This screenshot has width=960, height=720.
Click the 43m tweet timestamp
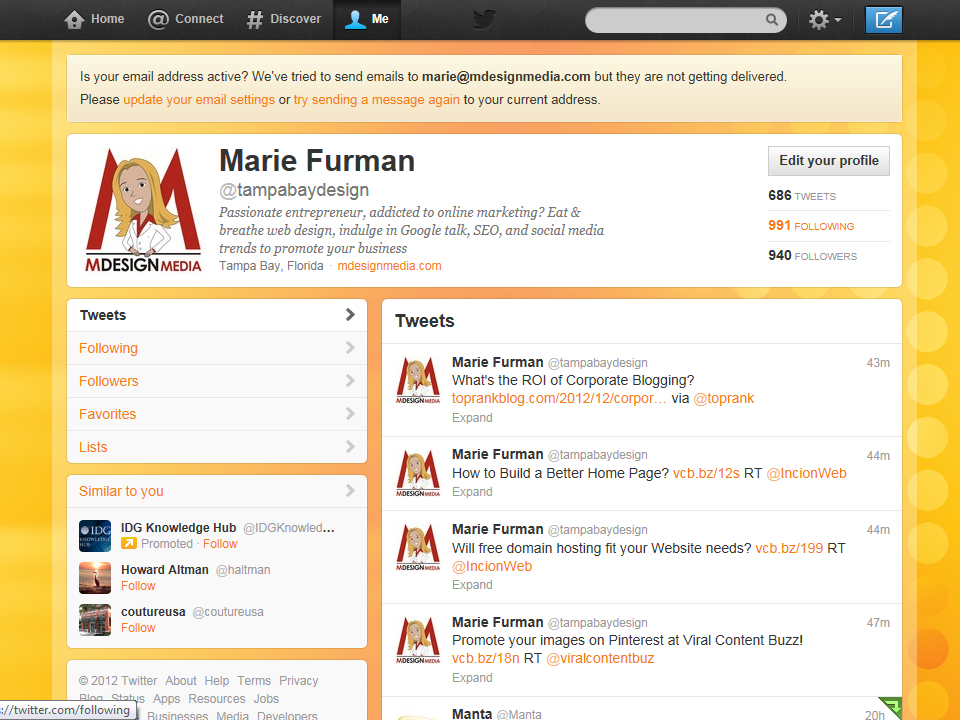click(x=878, y=363)
